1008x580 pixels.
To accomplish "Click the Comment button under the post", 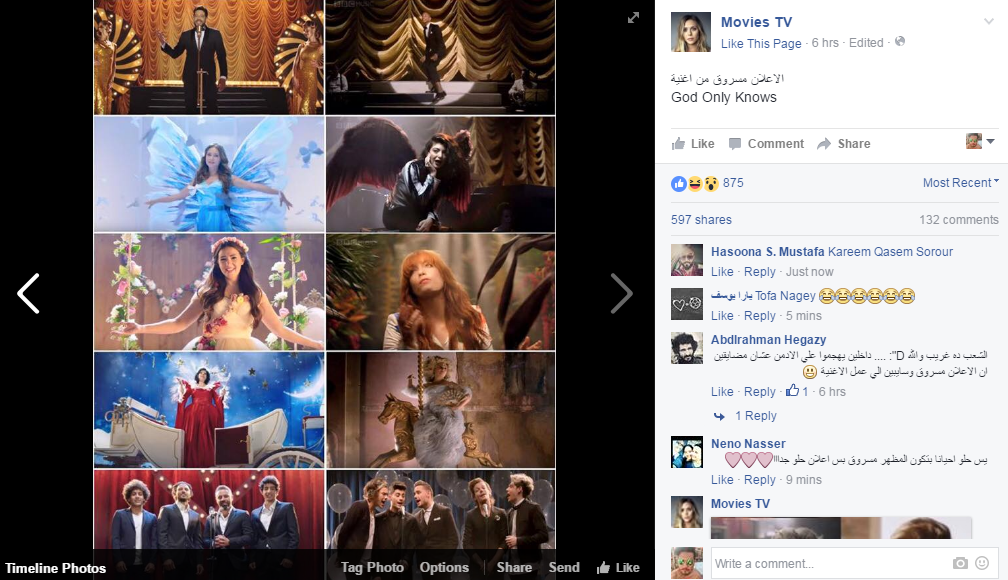I will [766, 143].
